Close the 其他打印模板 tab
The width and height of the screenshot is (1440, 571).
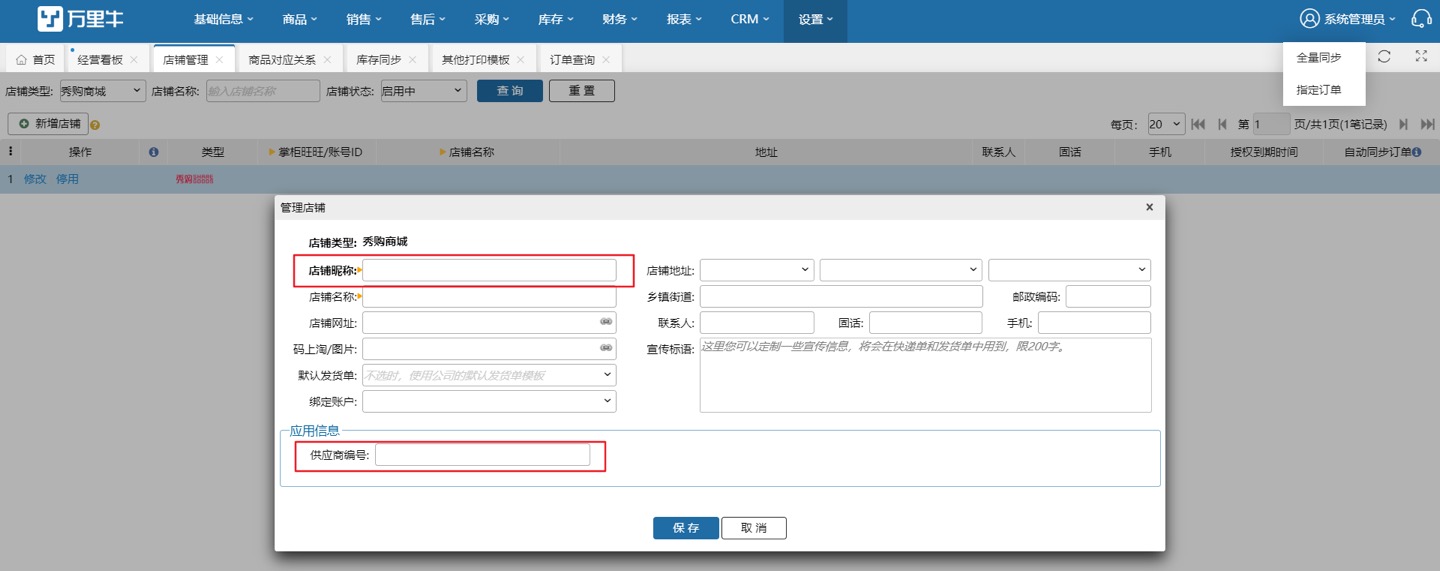(520, 60)
